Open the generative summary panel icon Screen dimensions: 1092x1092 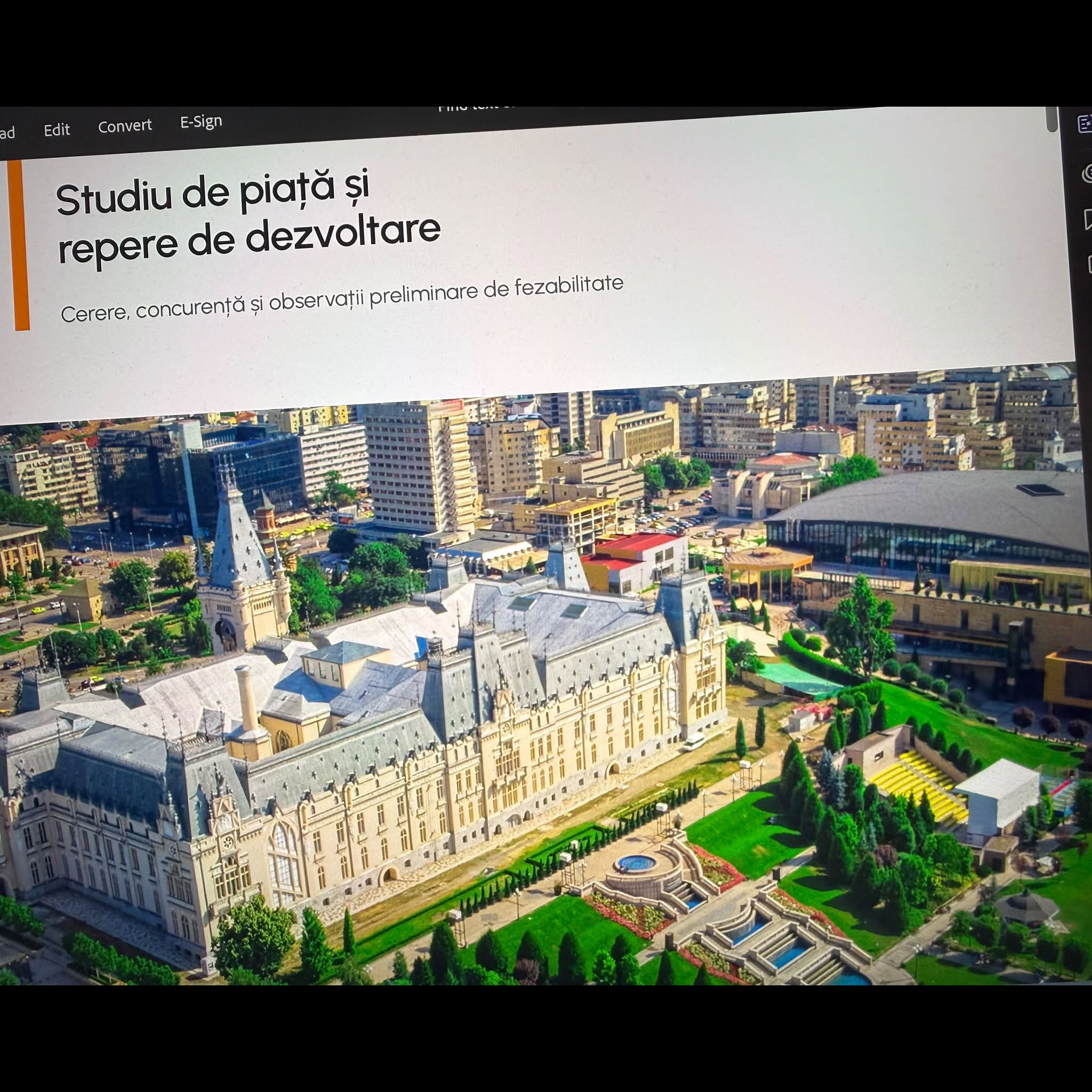1085,124
